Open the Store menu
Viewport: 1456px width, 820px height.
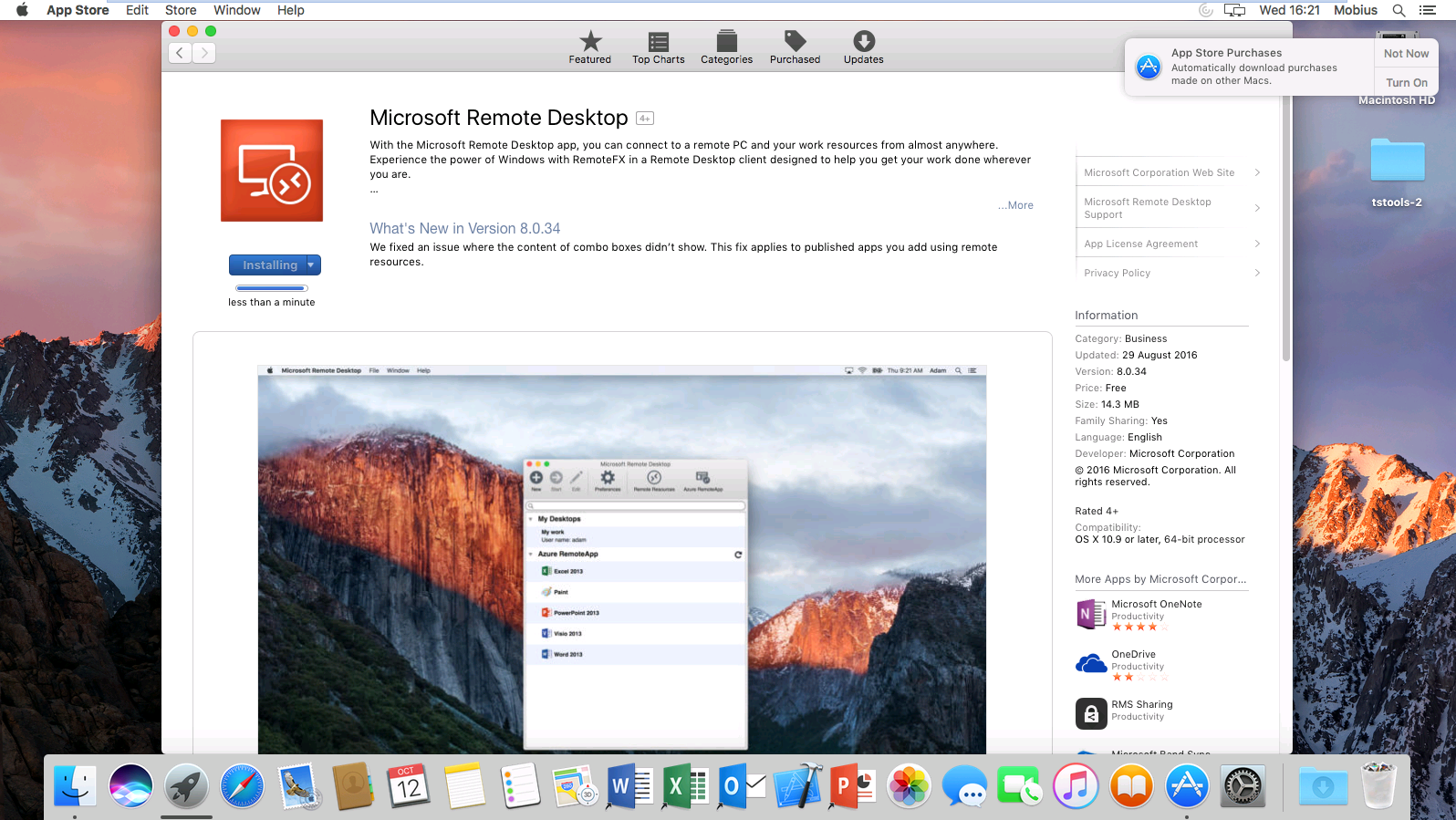click(181, 10)
